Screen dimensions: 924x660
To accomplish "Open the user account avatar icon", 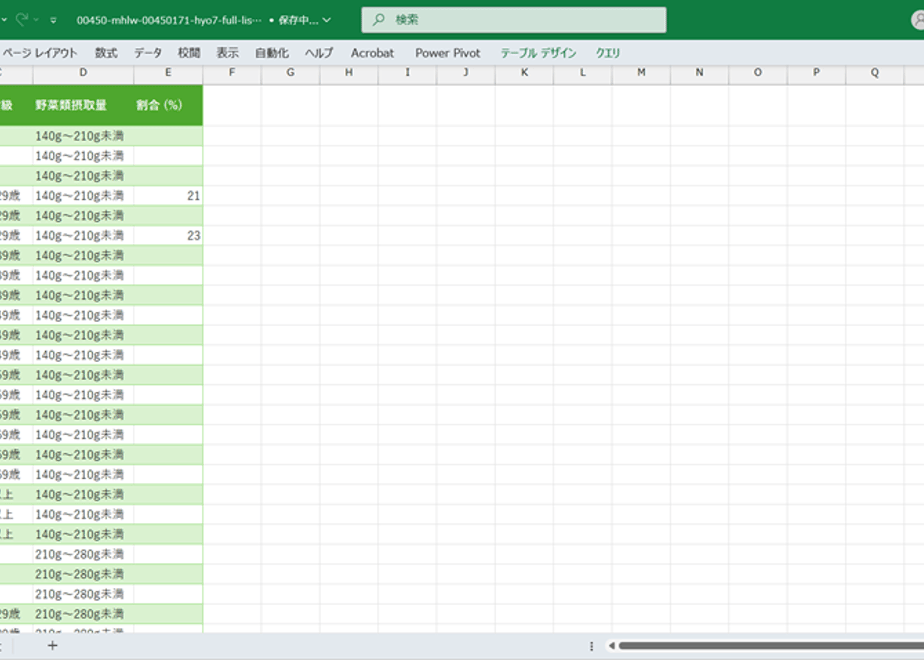I will [x=918, y=20].
